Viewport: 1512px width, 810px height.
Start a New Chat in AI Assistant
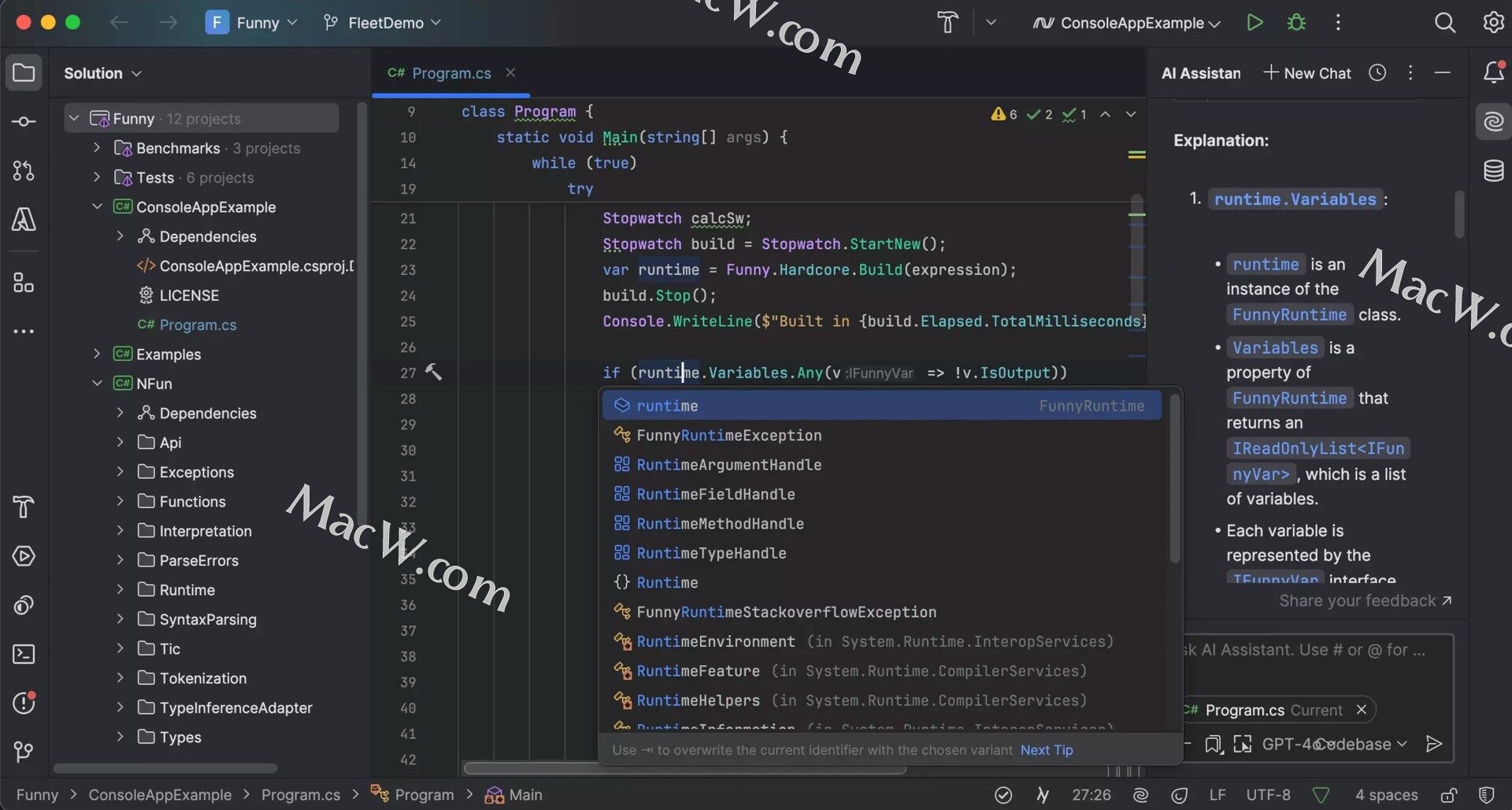1307,73
